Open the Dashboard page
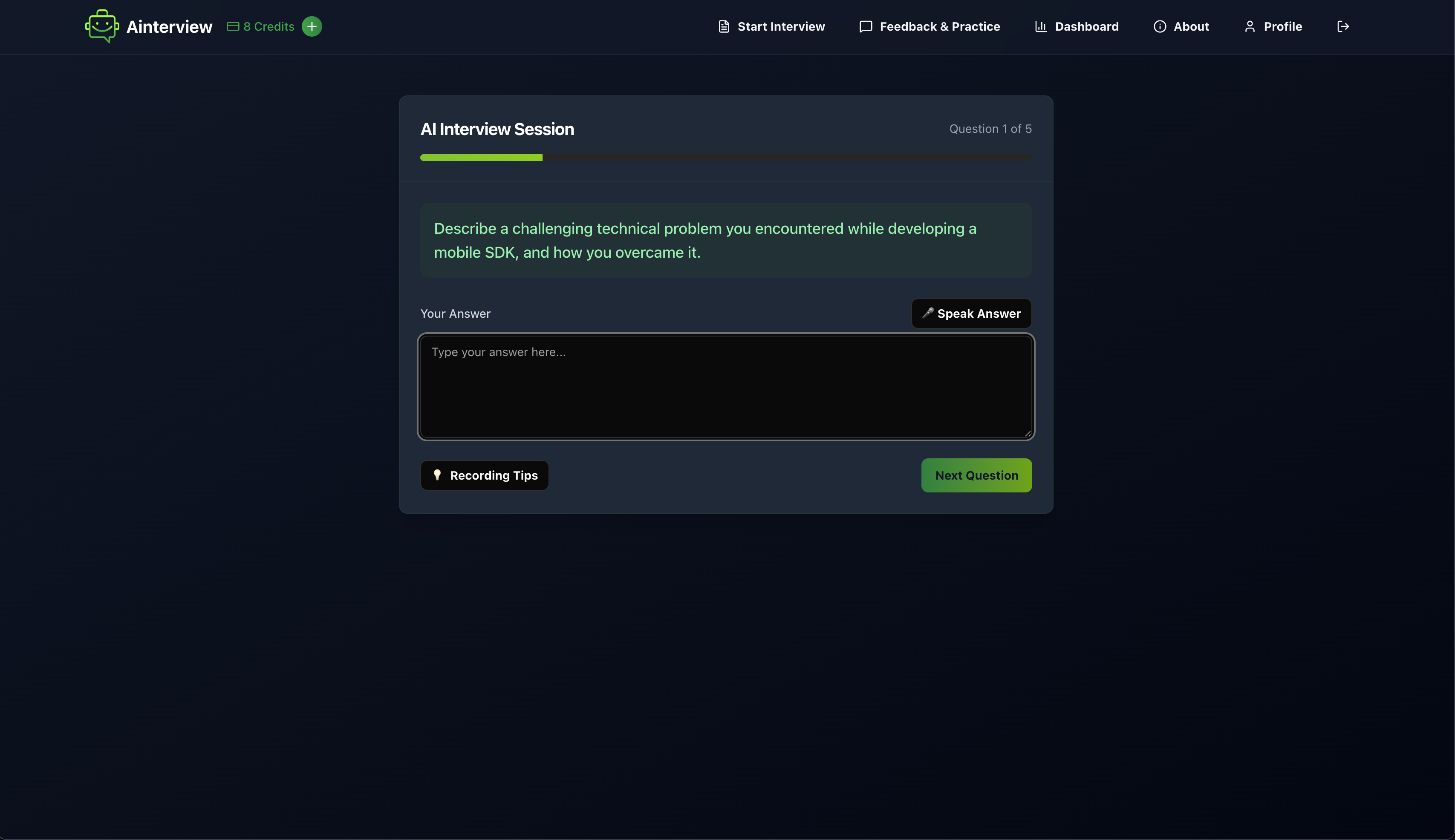The image size is (1455, 840). coord(1086,26)
